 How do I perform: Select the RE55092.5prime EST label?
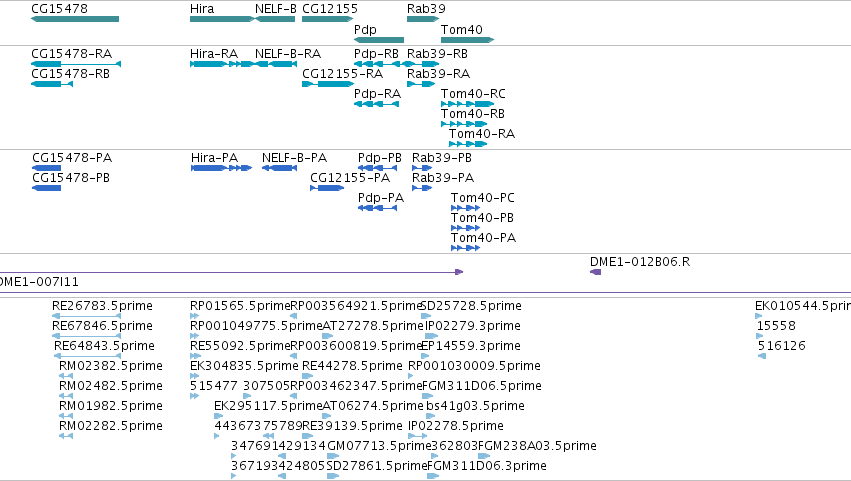pos(240,346)
